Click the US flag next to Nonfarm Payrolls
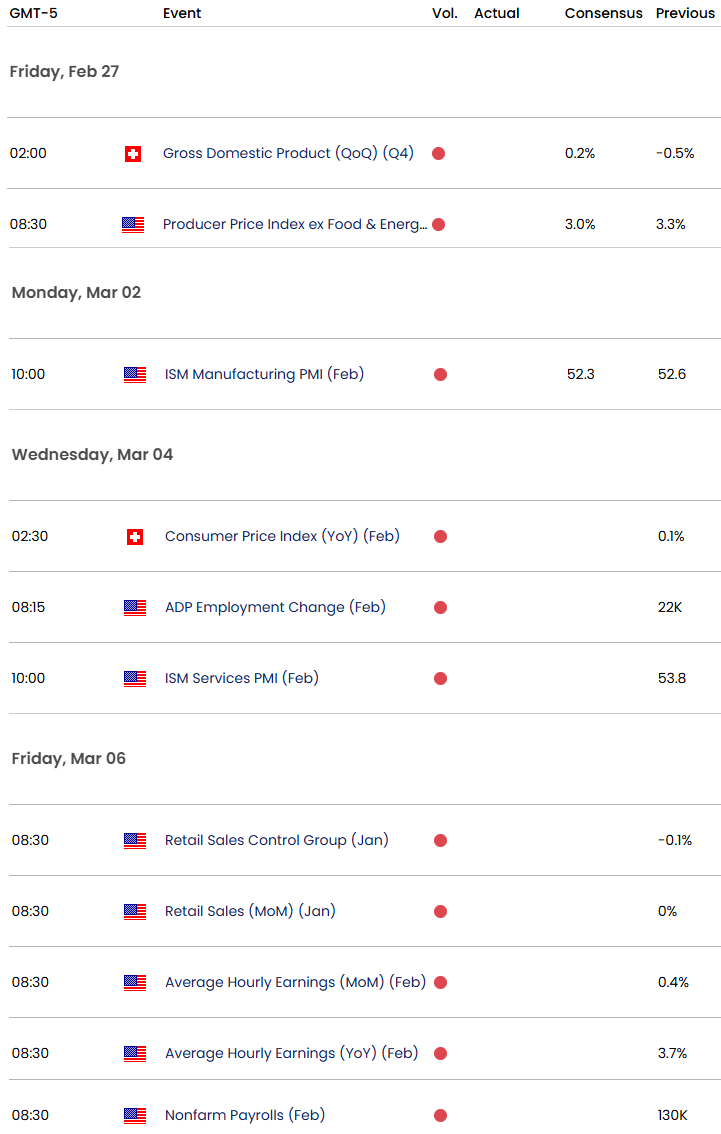The width and height of the screenshot is (721, 1134). click(x=134, y=1116)
